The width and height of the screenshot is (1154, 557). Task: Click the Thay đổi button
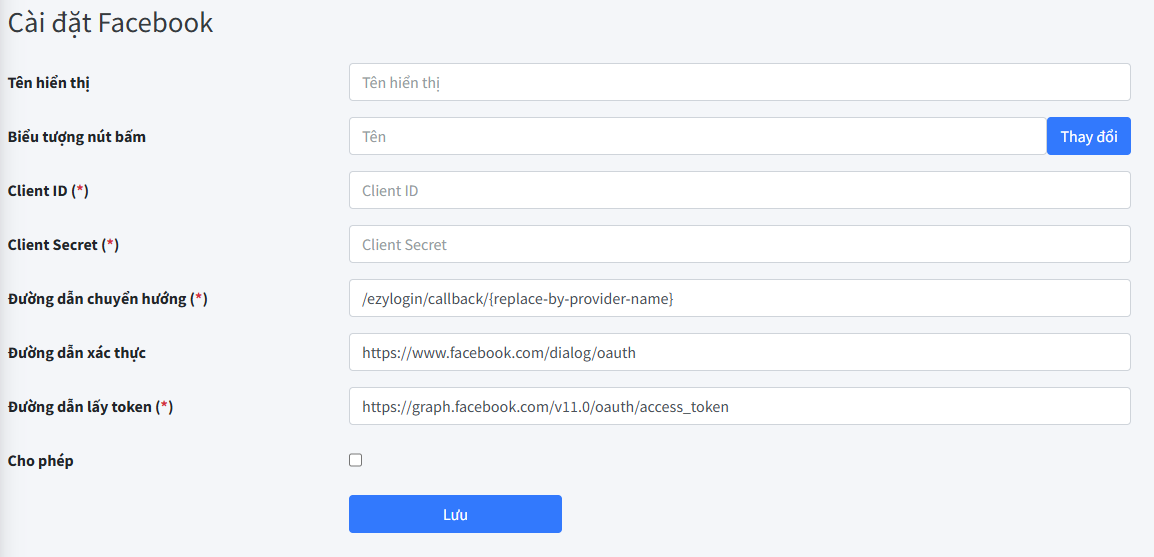pos(1088,136)
